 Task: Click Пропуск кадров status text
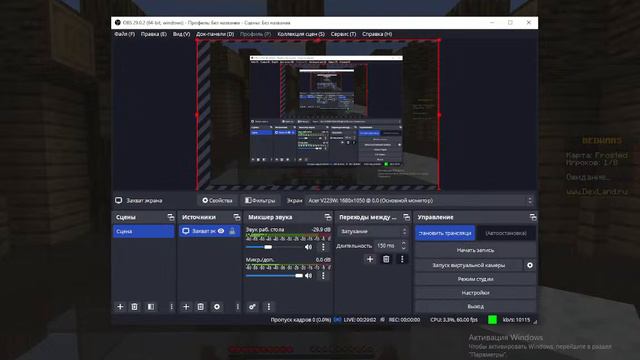tap(300, 320)
